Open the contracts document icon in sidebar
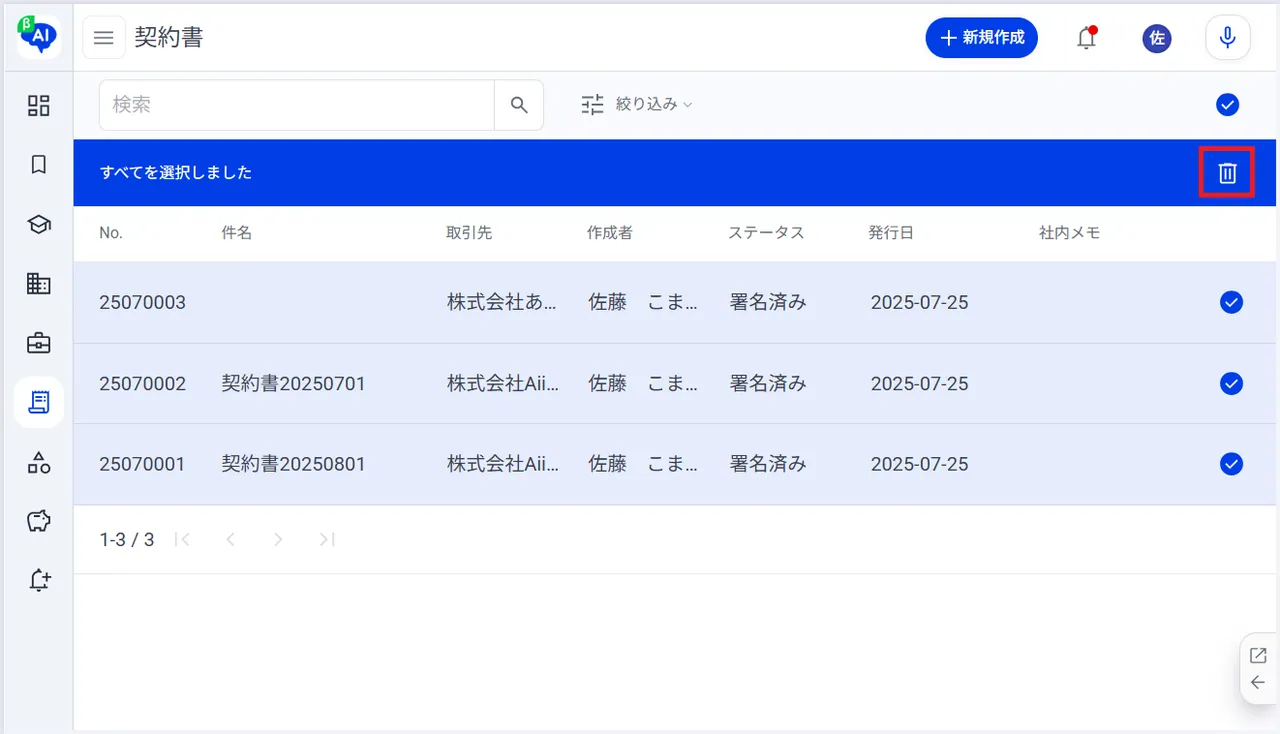Image resolution: width=1280 pixels, height=734 pixels. [38, 402]
